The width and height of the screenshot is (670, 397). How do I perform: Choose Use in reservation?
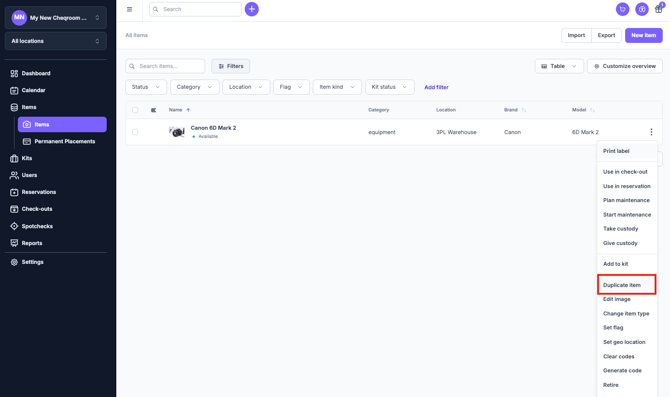[x=626, y=186]
